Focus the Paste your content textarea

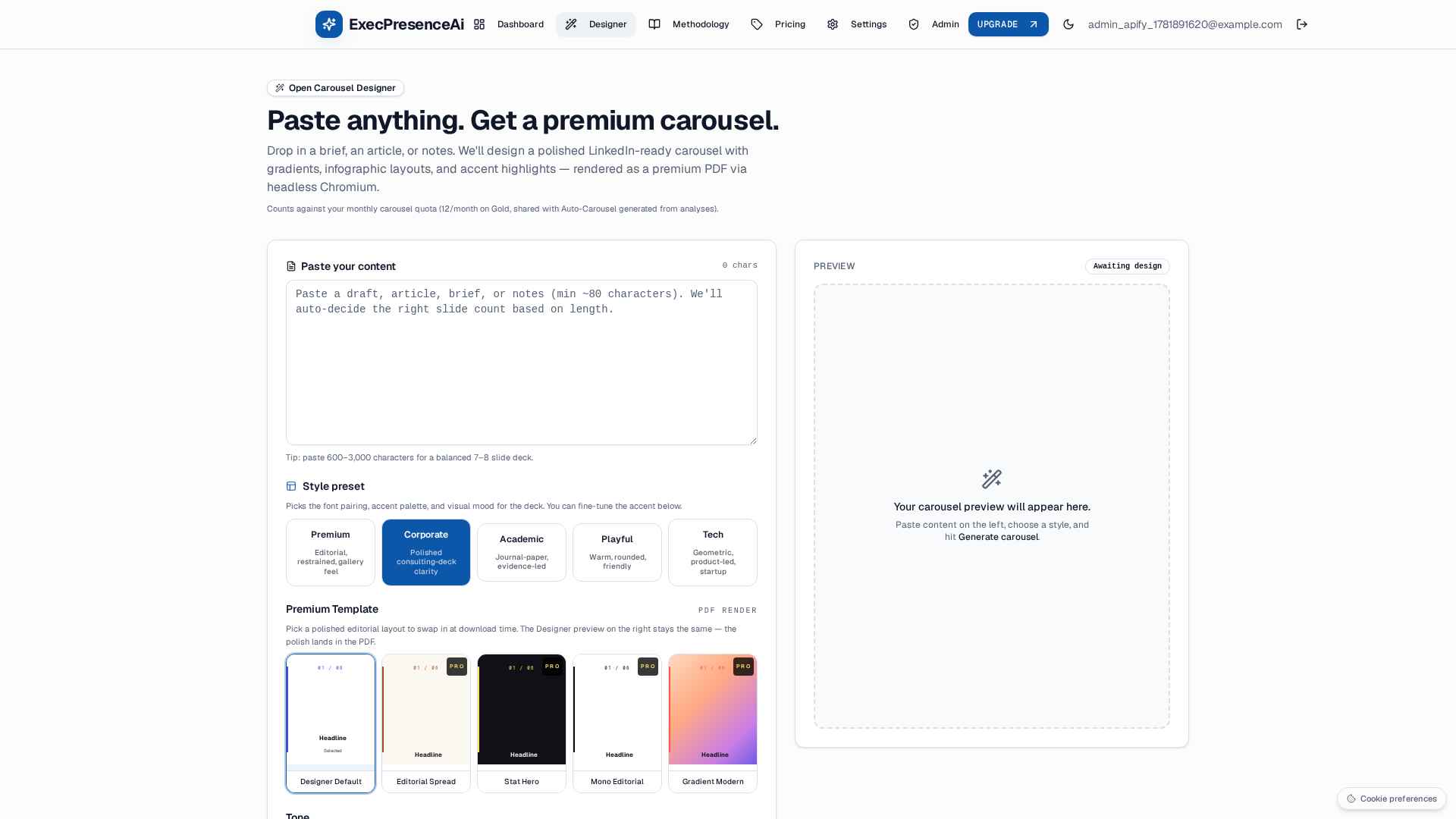coord(522,362)
